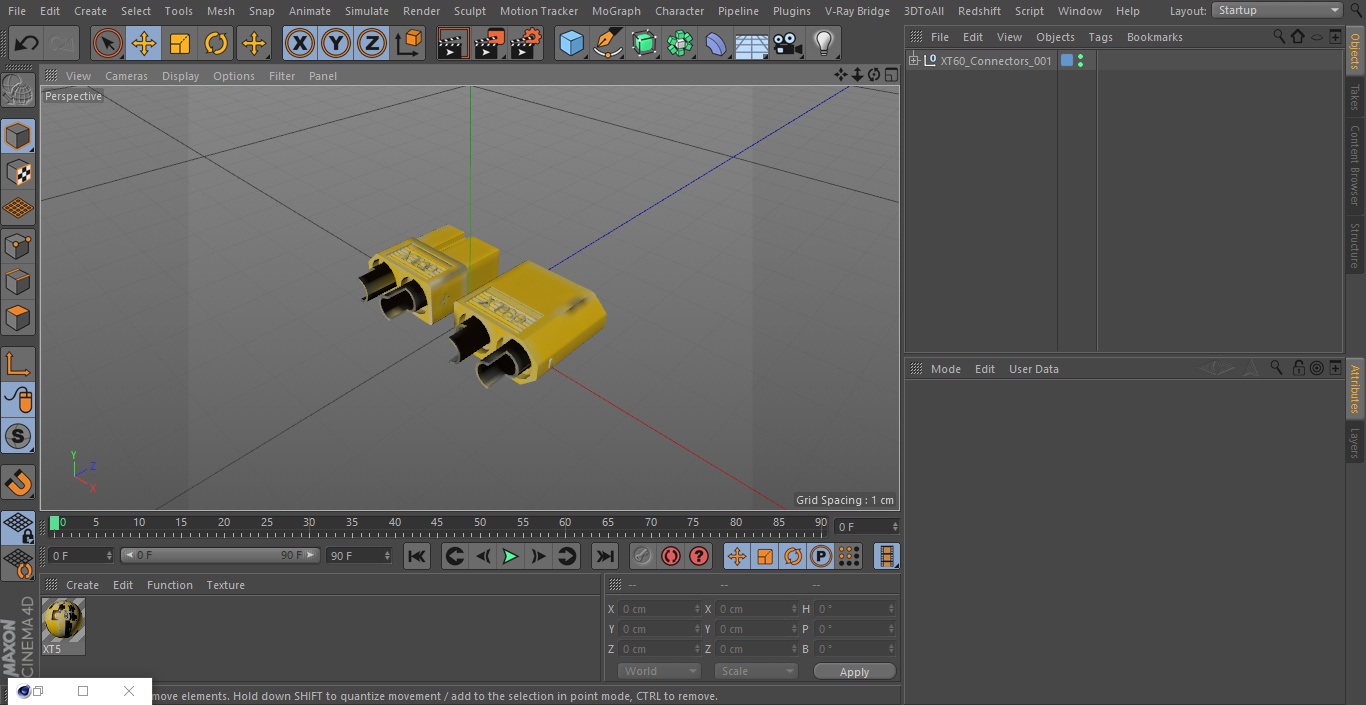This screenshot has width=1366, height=705.
Task: Open the Layers side tab
Action: (x=1355, y=443)
